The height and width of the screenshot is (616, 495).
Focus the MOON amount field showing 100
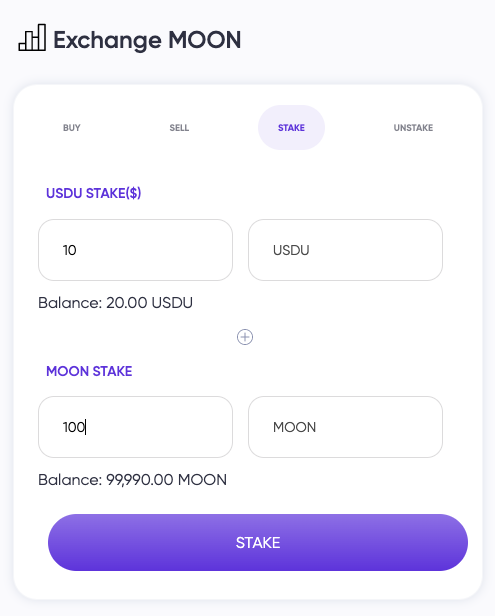coord(136,427)
